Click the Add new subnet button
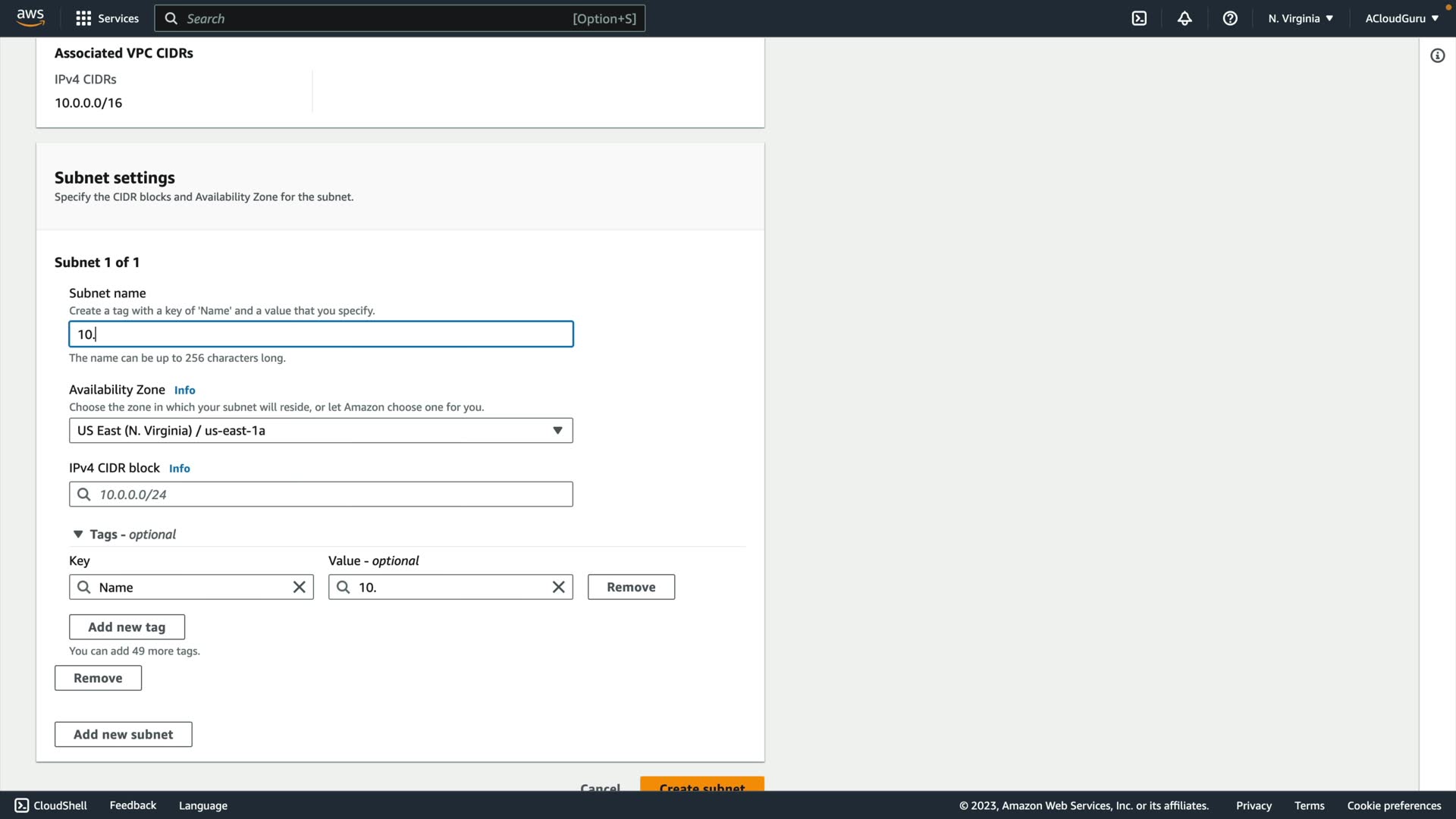The height and width of the screenshot is (819, 1456). coord(123,734)
